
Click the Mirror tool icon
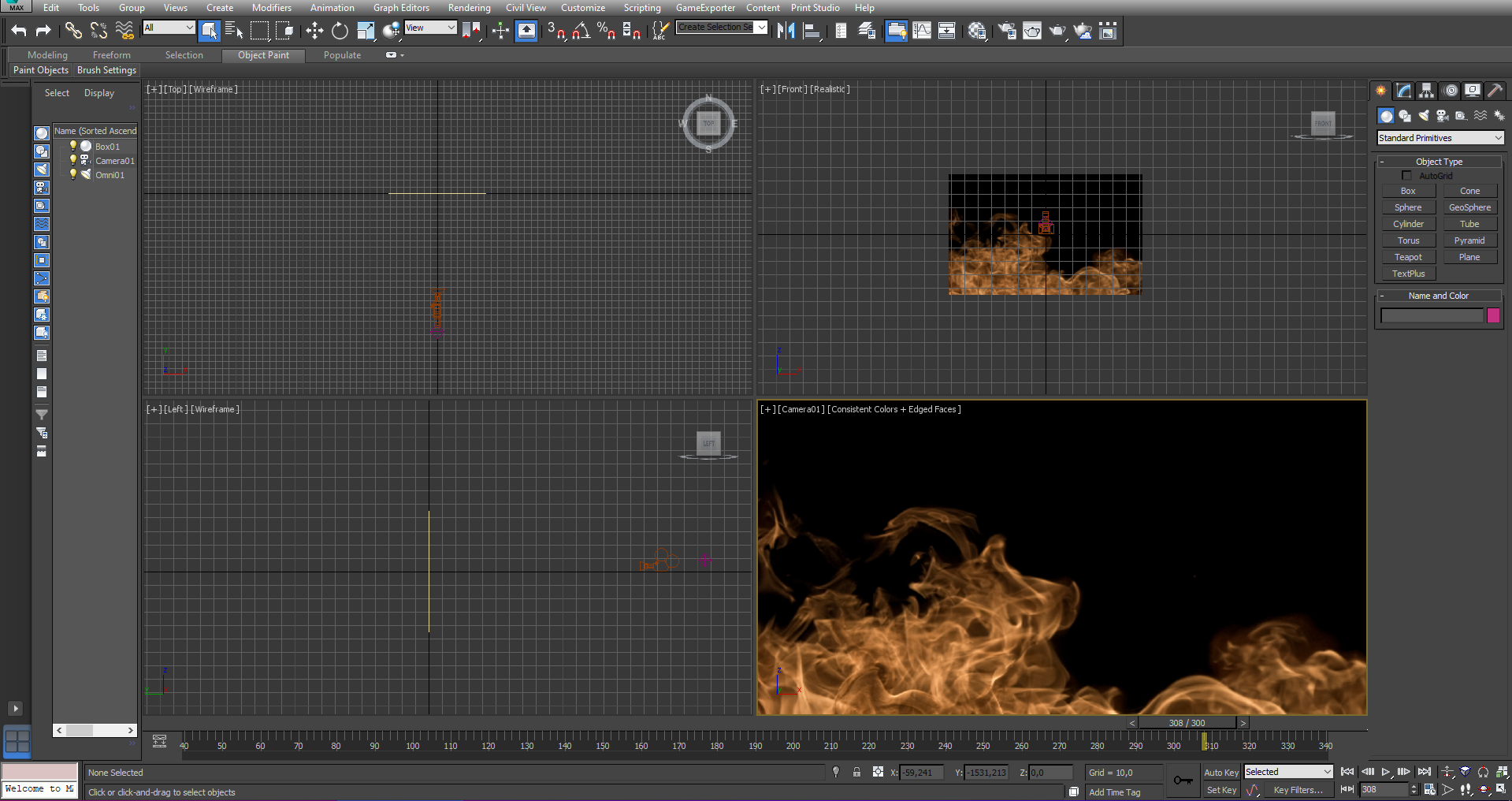coord(786,31)
